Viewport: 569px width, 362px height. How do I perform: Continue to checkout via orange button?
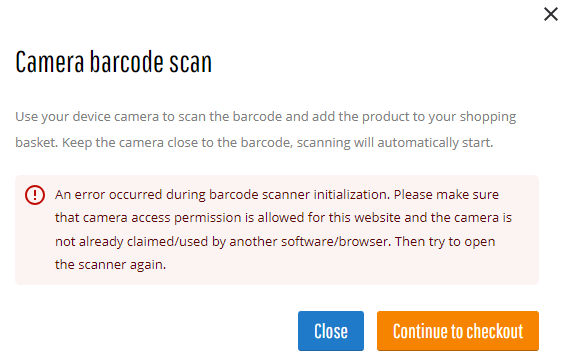458,331
